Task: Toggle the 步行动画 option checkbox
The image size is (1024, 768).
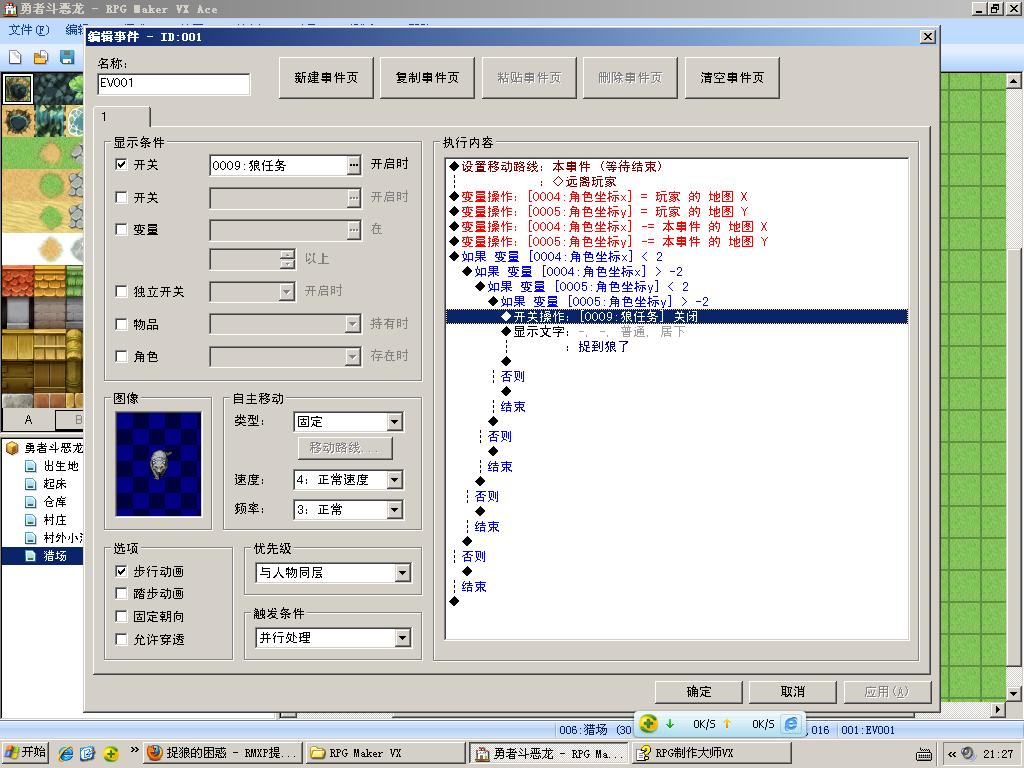Action: 121,571
